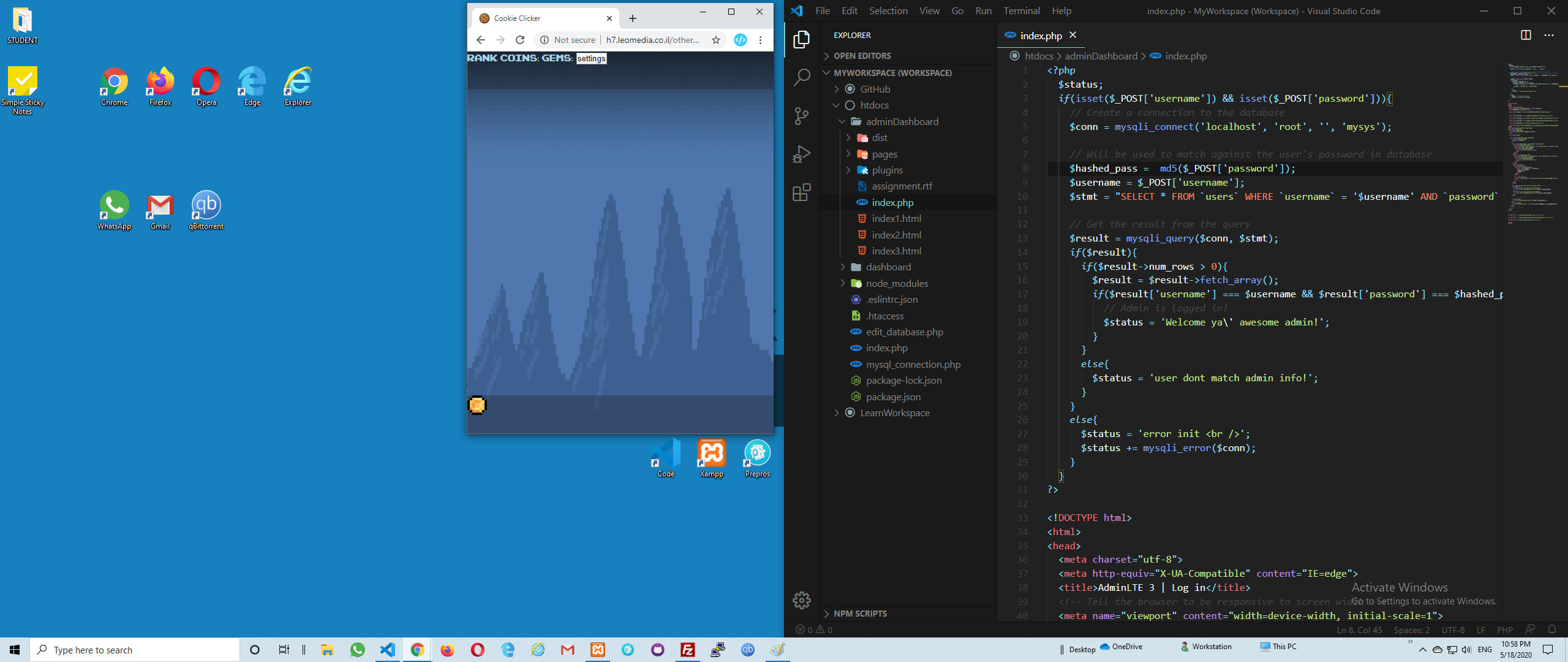Click the Settings gear icon bottom sidebar
This screenshot has height=662, width=1568.
(x=803, y=599)
